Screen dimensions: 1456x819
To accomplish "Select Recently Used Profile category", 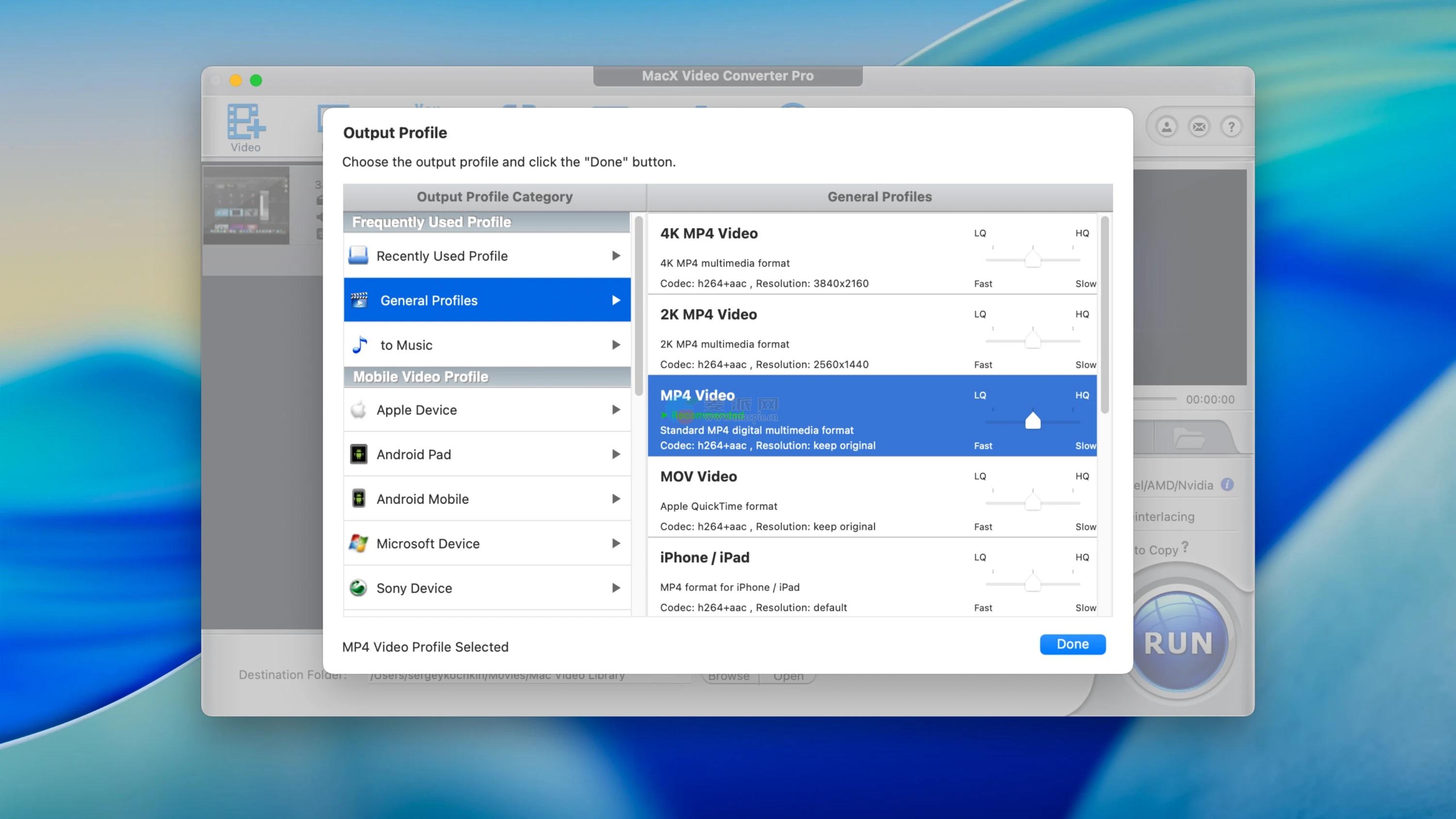I will coord(487,256).
